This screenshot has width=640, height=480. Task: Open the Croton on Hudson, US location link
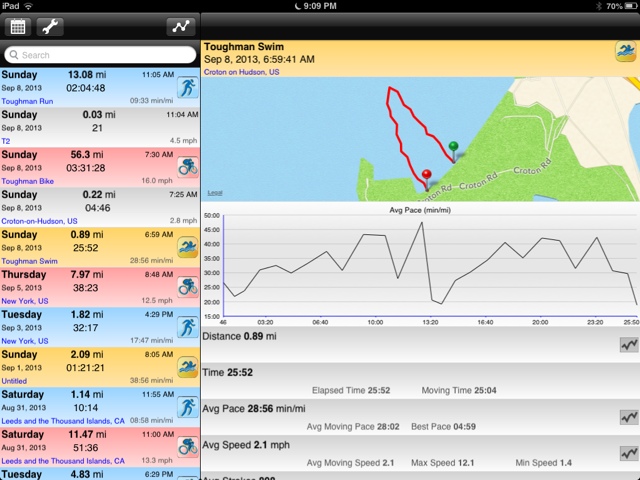pos(242,72)
